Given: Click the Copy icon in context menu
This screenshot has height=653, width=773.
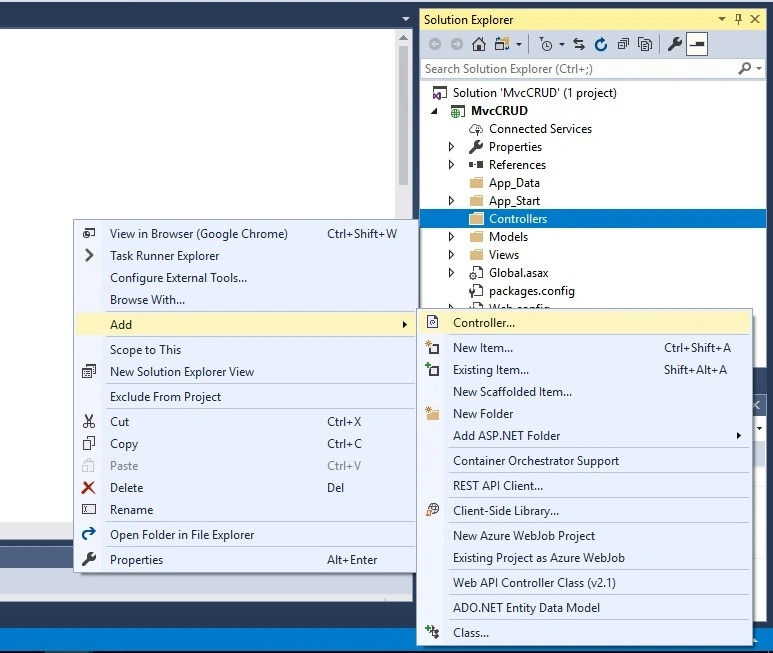Looking at the screenshot, I should point(89,444).
